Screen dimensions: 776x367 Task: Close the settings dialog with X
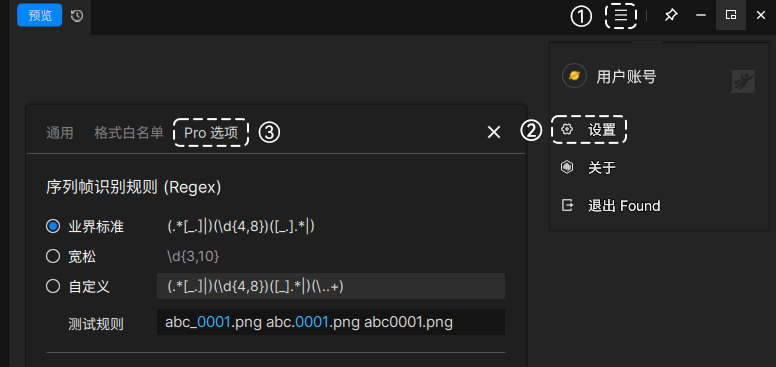coord(494,132)
